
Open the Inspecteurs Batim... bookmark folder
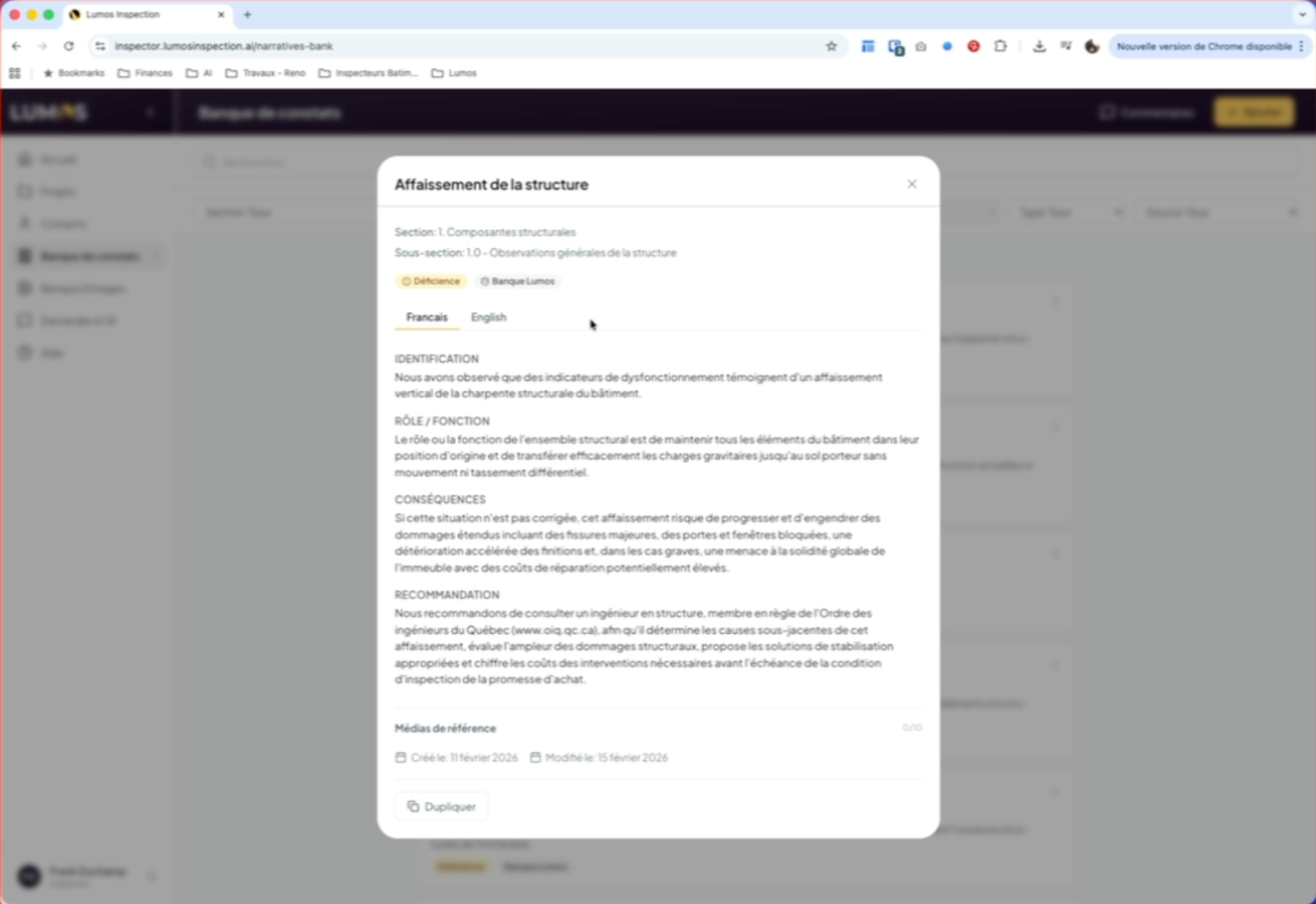pos(368,73)
